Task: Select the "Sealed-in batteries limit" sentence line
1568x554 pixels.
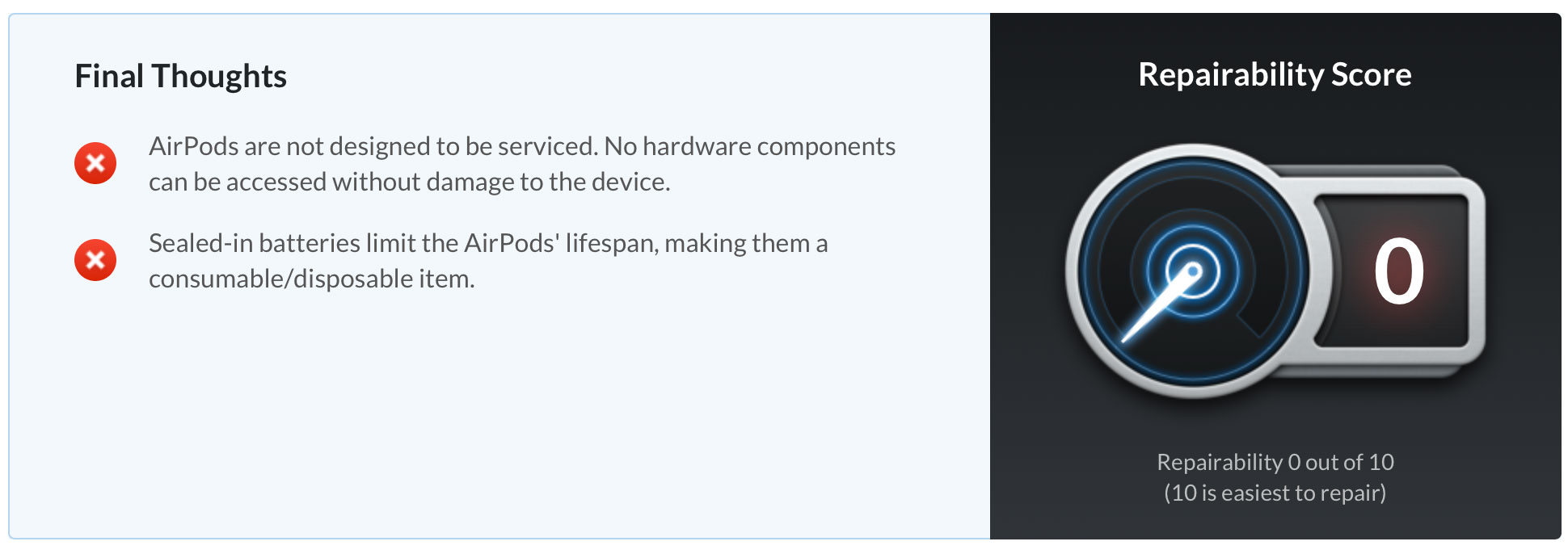Action: click(x=488, y=243)
